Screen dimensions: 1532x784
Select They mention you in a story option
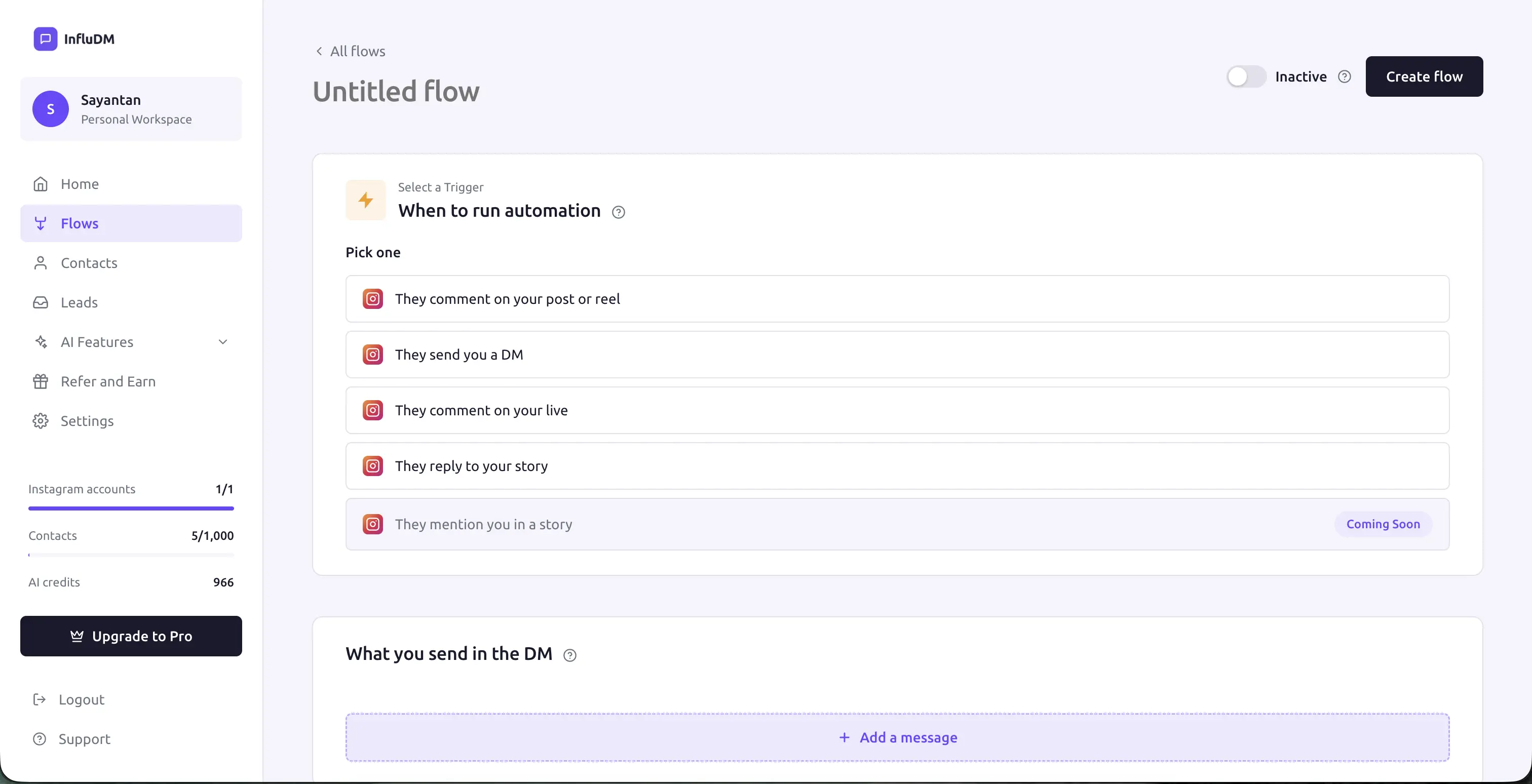[x=897, y=524]
